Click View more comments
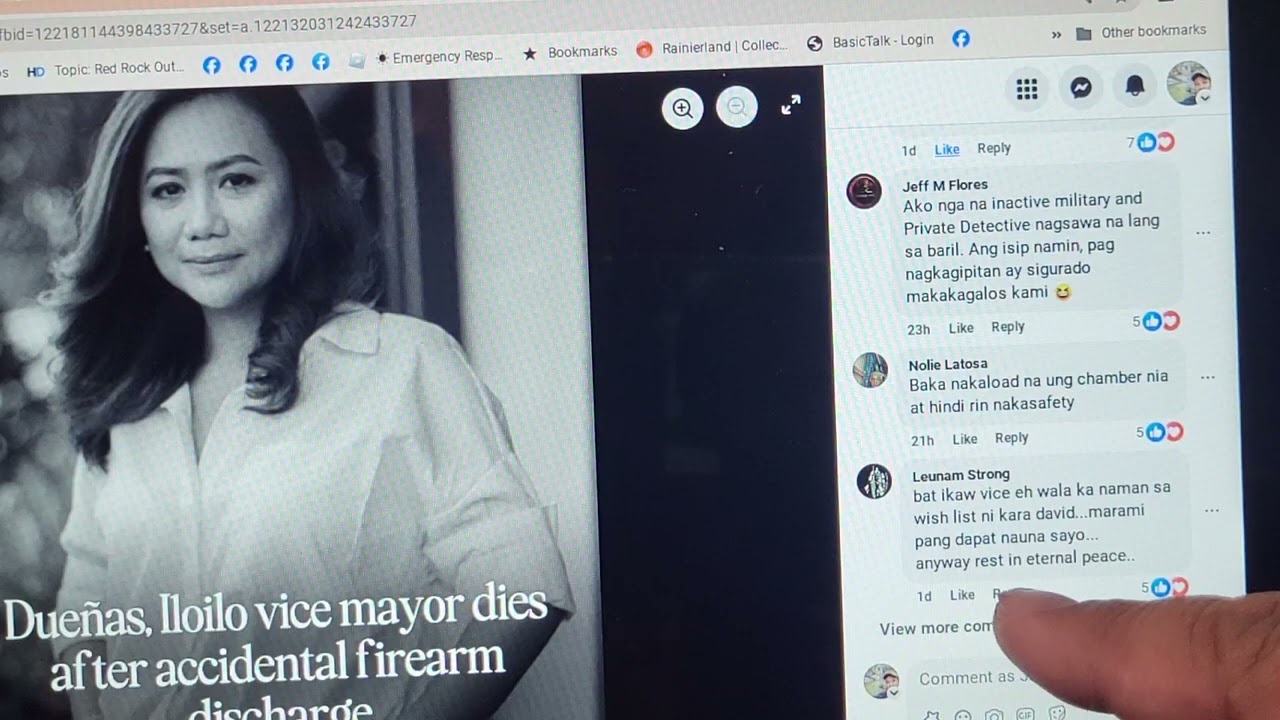 (x=936, y=628)
